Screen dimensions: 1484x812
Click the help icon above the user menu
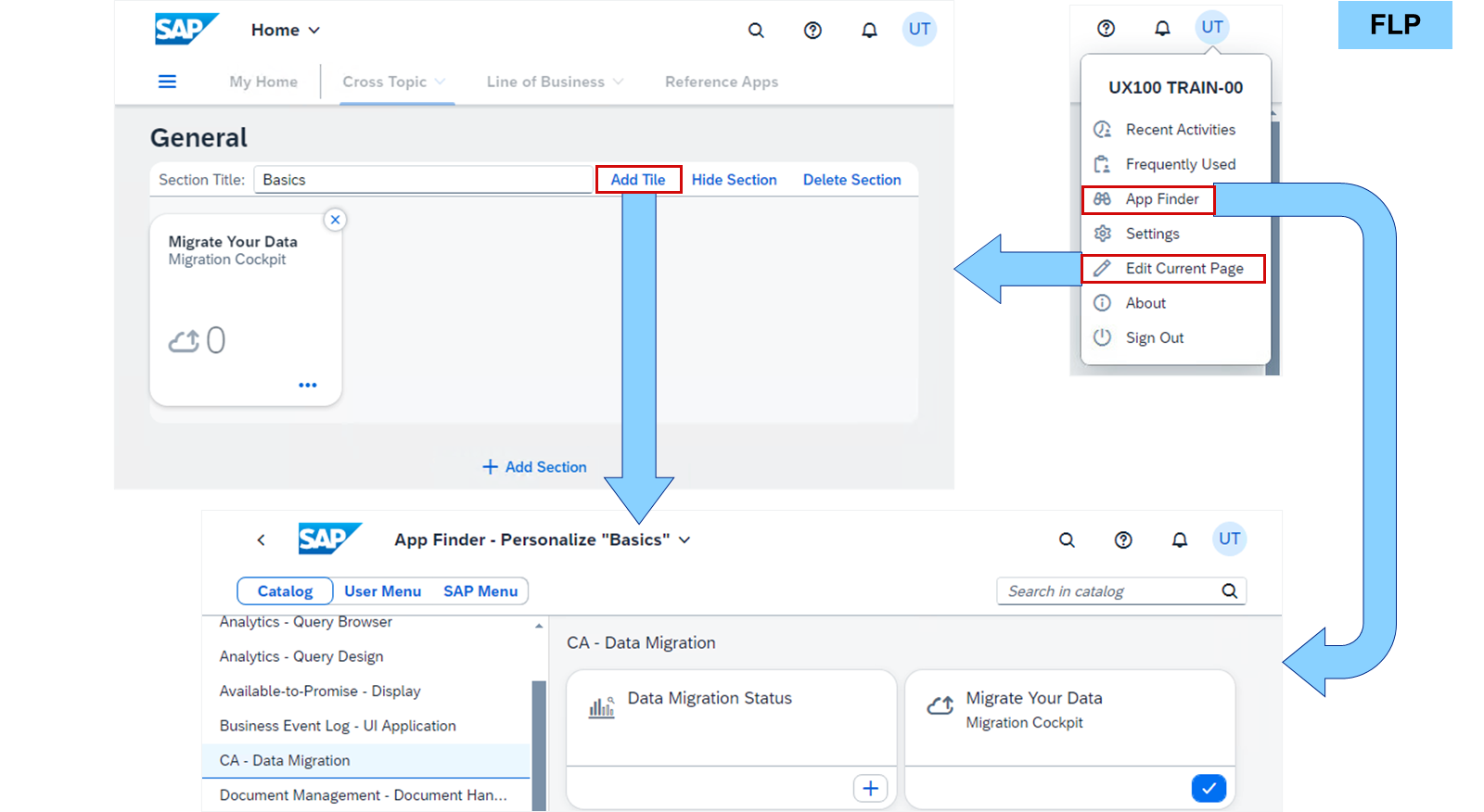click(x=1106, y=29)
